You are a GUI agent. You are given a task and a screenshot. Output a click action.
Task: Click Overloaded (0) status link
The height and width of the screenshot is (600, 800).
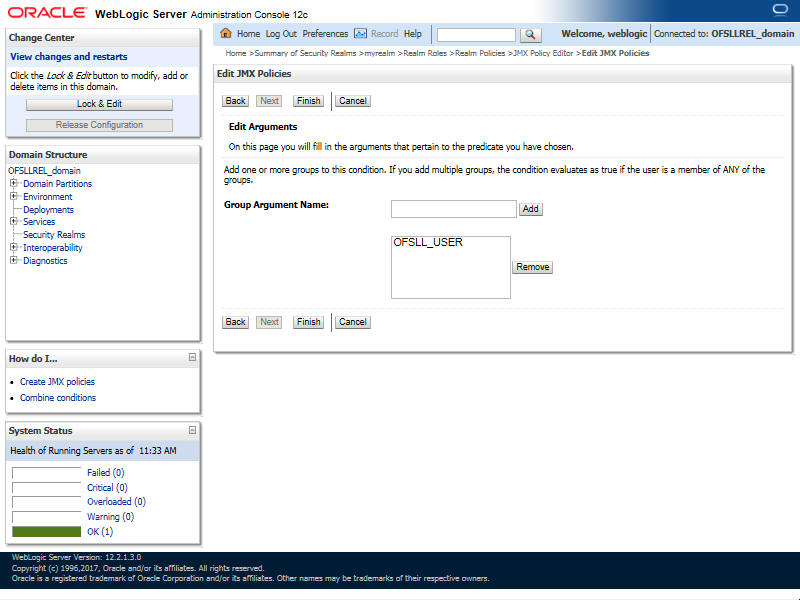(116, 502)
